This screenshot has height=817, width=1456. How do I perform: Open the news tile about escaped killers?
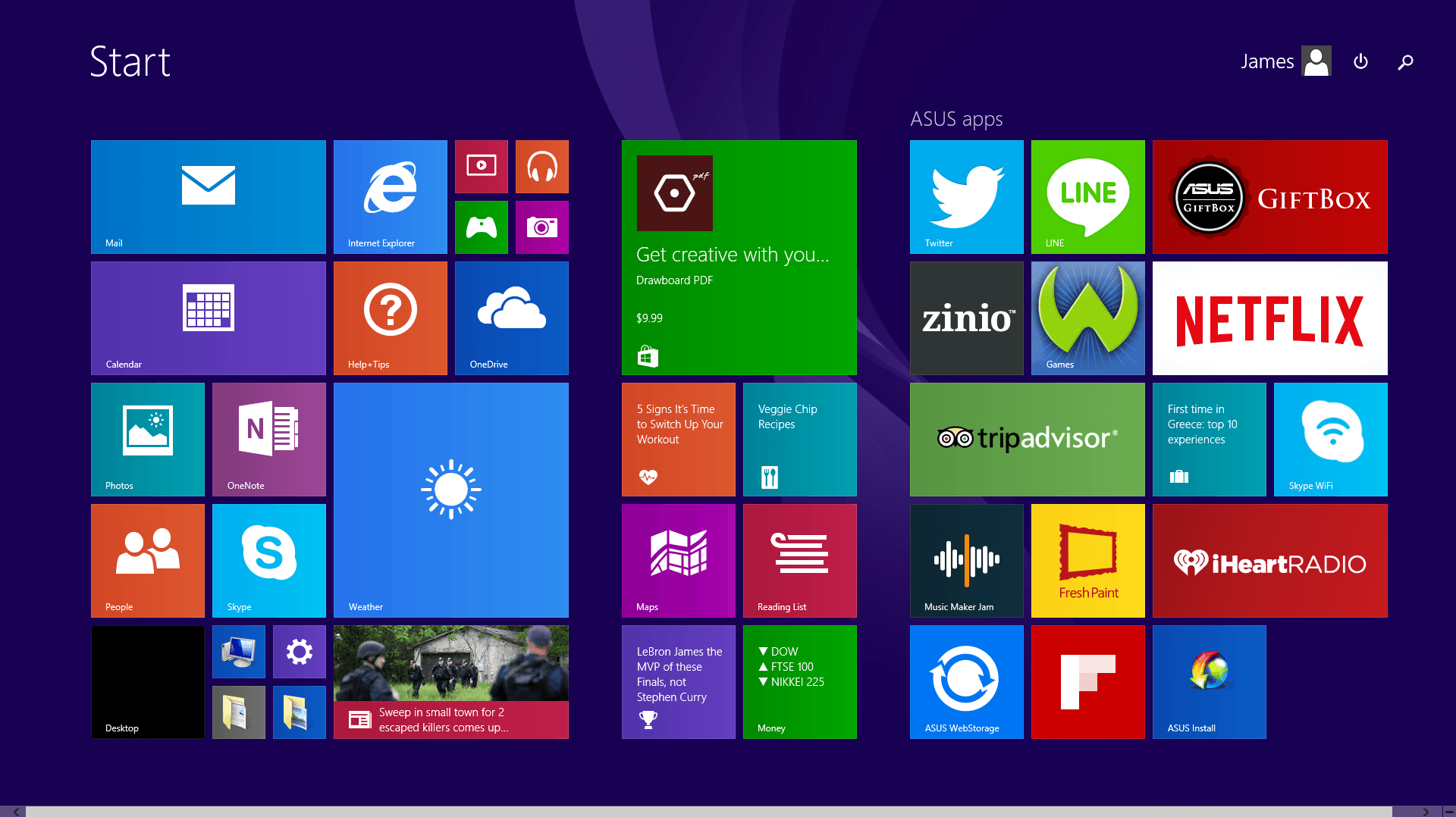coord(451,682)
